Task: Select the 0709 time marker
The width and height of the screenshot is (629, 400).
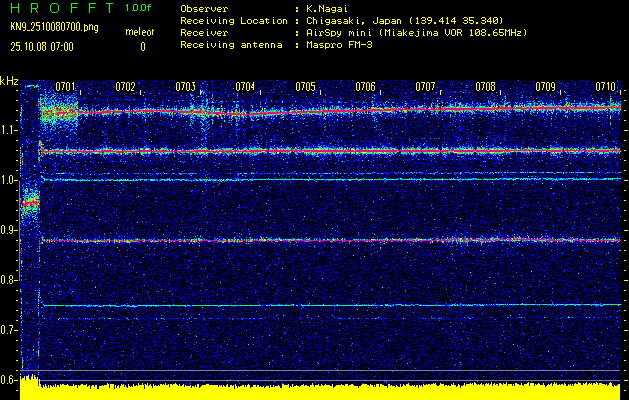Action: [546, 87]
